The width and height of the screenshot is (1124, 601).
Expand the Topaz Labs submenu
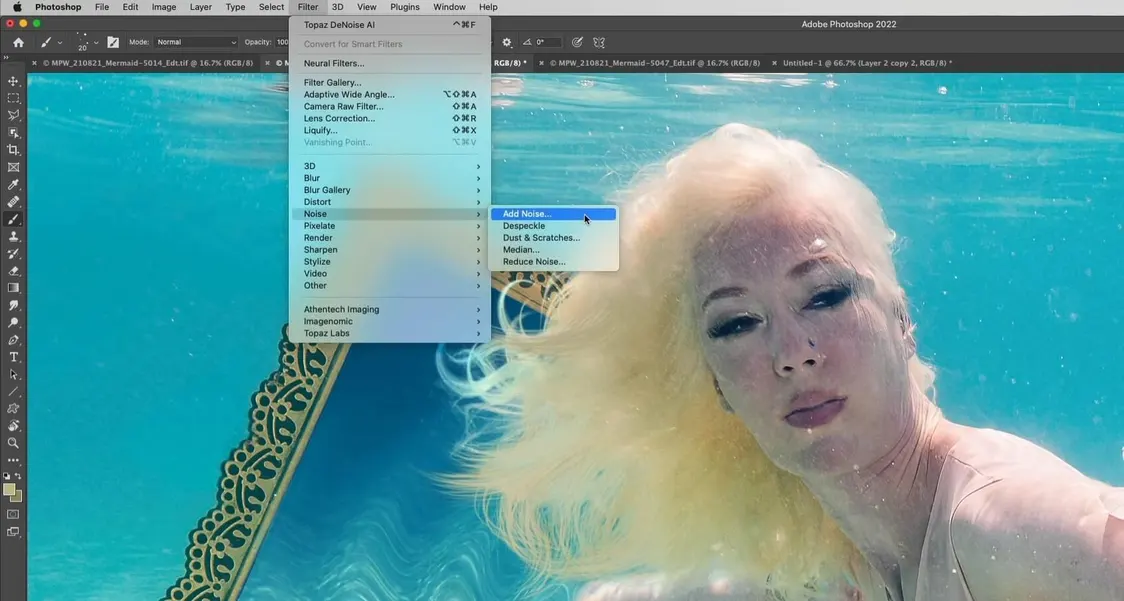391,333
